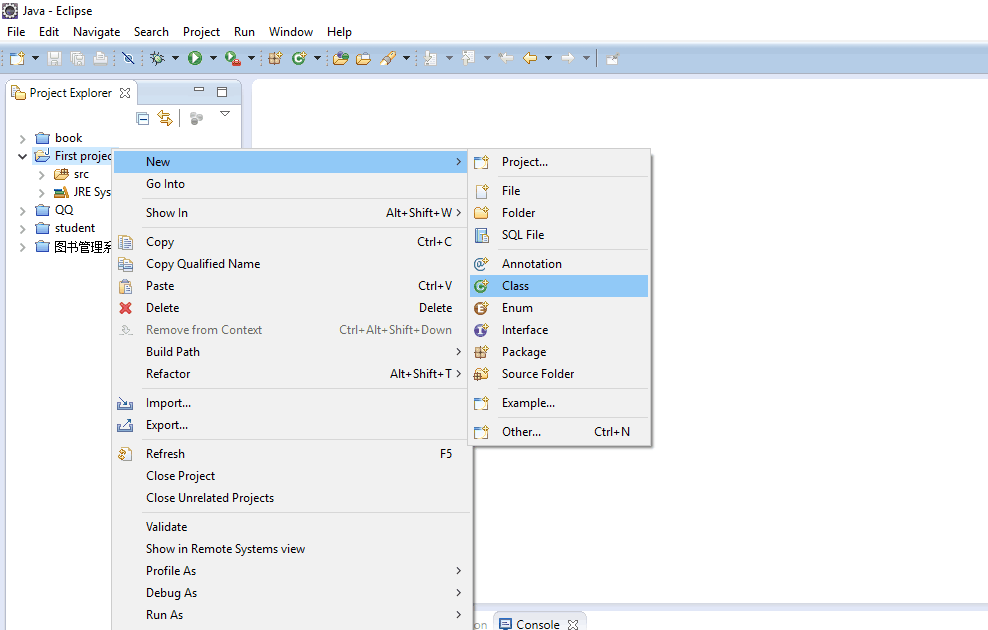988x630 pixels.
Task: Click the Run External Tools icon
Action: coord(233,59)
